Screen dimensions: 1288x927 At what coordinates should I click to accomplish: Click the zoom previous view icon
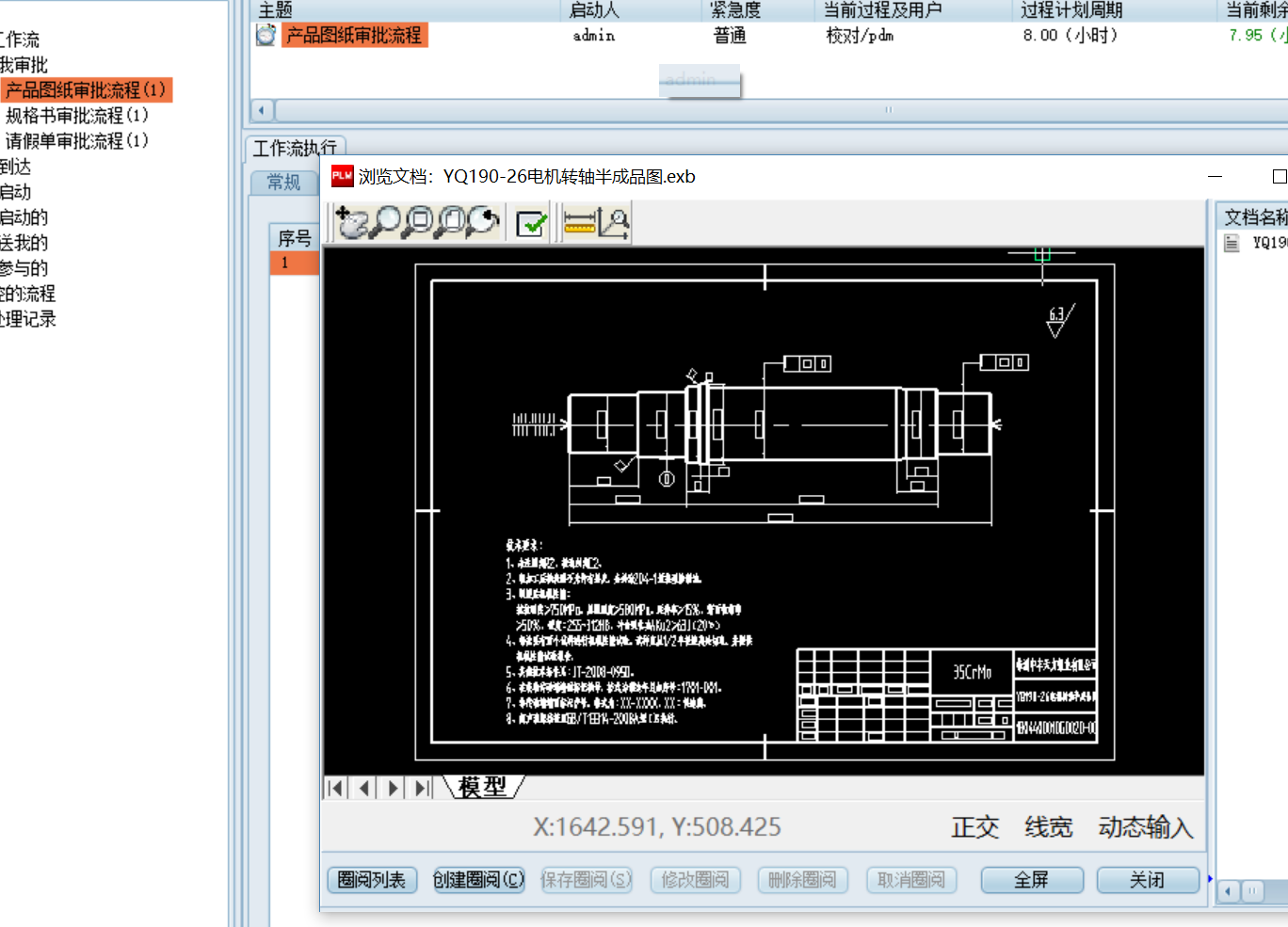pyautogui.click(x=483, y=223)
